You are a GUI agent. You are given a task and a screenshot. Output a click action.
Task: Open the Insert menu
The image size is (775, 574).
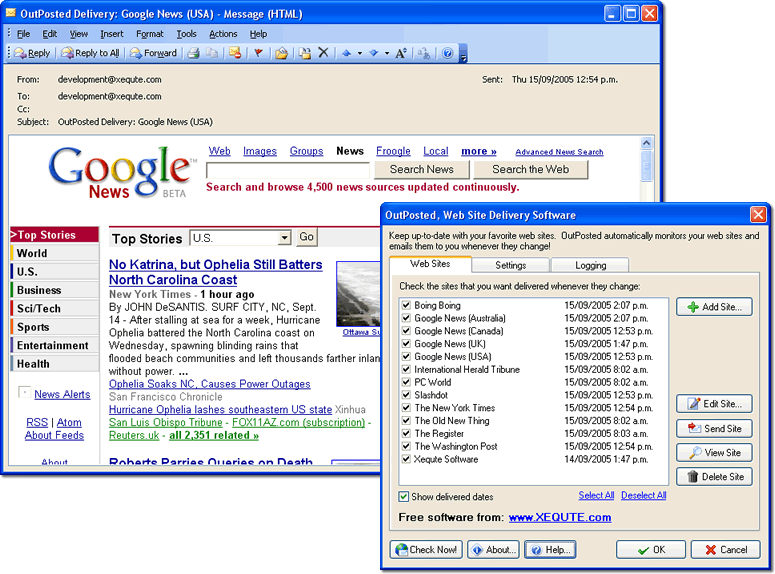(x=112, y=34)
